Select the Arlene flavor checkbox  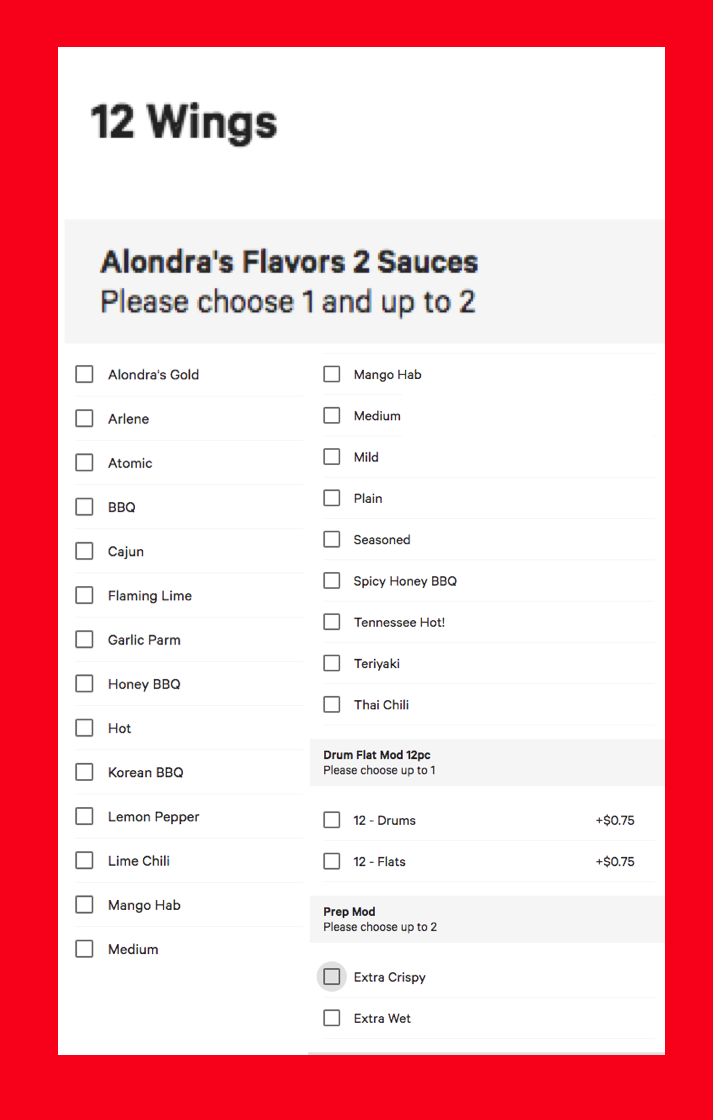85,418
